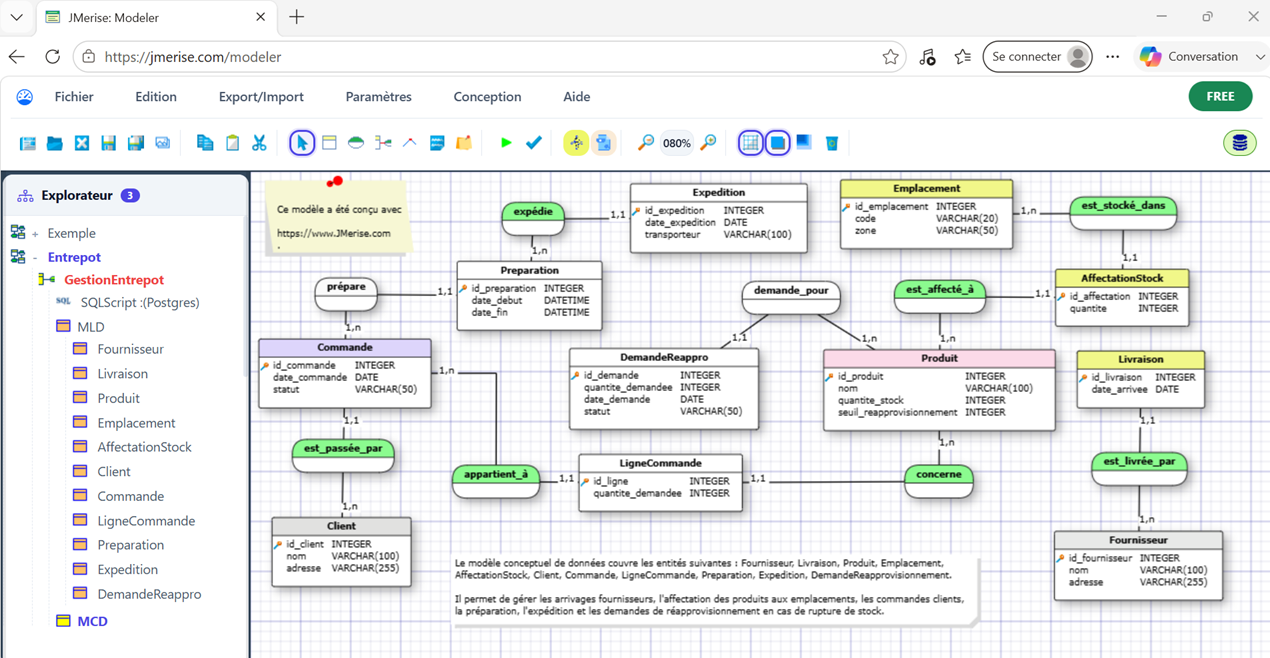Select the Commande entity header
This screenshot has width=1270, height=658.
click(x=345, y=347)
